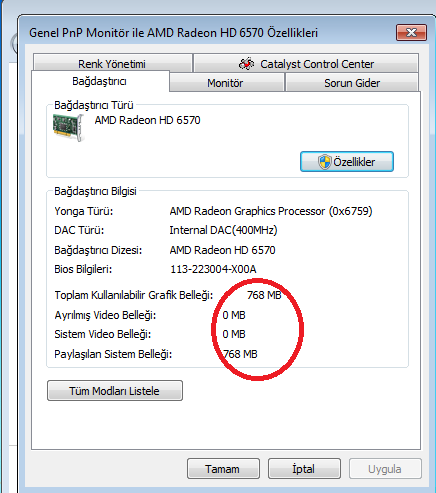The image size is (436, 493).
Task: Open the Renk Yönetimi tab
Action: pyautogui.click(x=113, y=63)
